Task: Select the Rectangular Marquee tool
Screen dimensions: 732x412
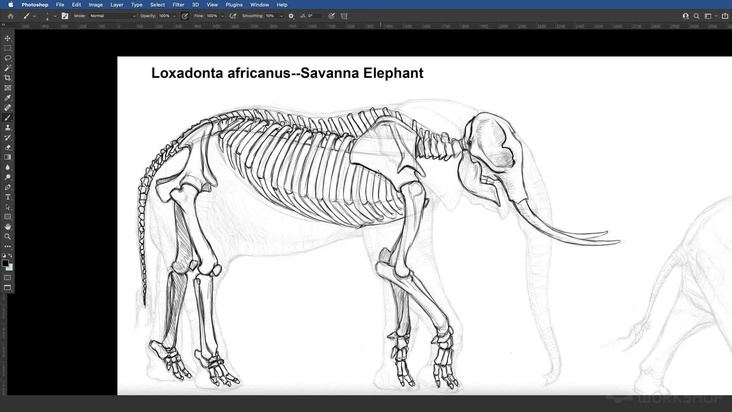Action: pos(7,48)
